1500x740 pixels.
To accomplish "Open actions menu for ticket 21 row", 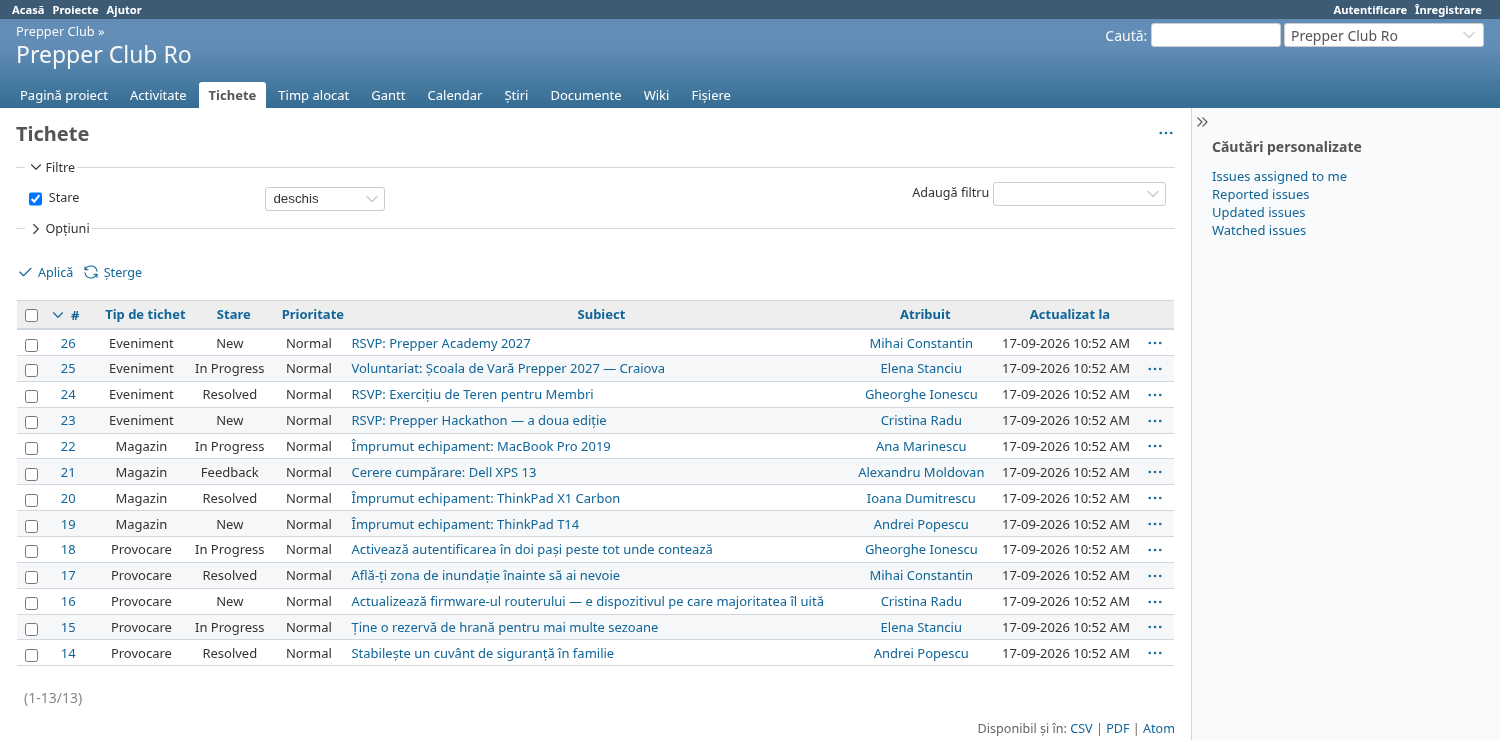I will tap(1155, 473).
